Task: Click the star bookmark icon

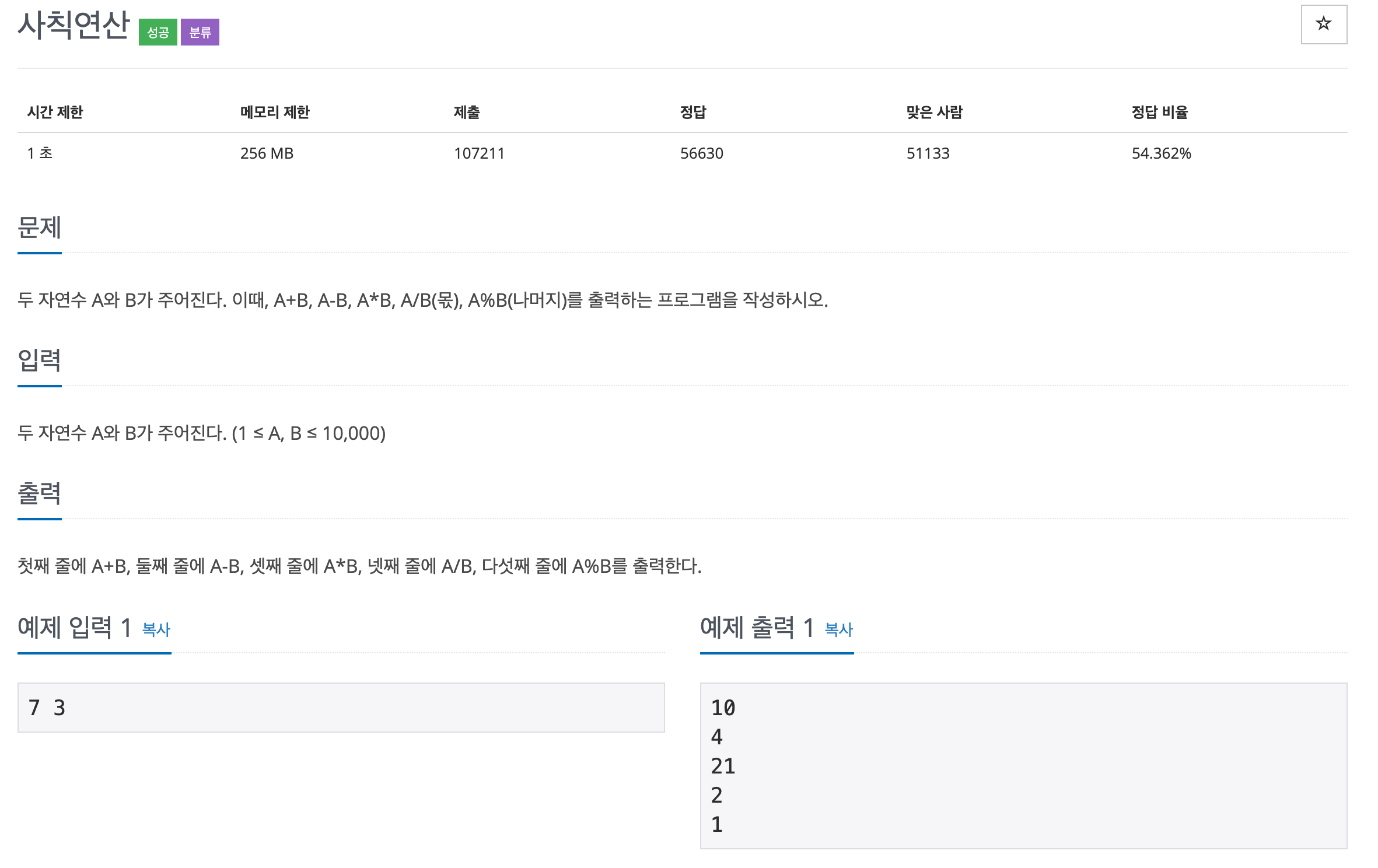Action: tap(1324, 24)
